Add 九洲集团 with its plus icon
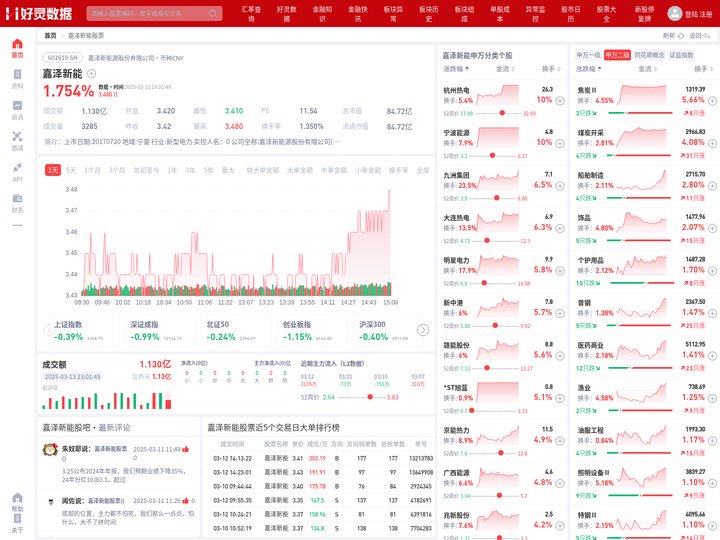Screen dimensions: 720x540 click(560, 186)
